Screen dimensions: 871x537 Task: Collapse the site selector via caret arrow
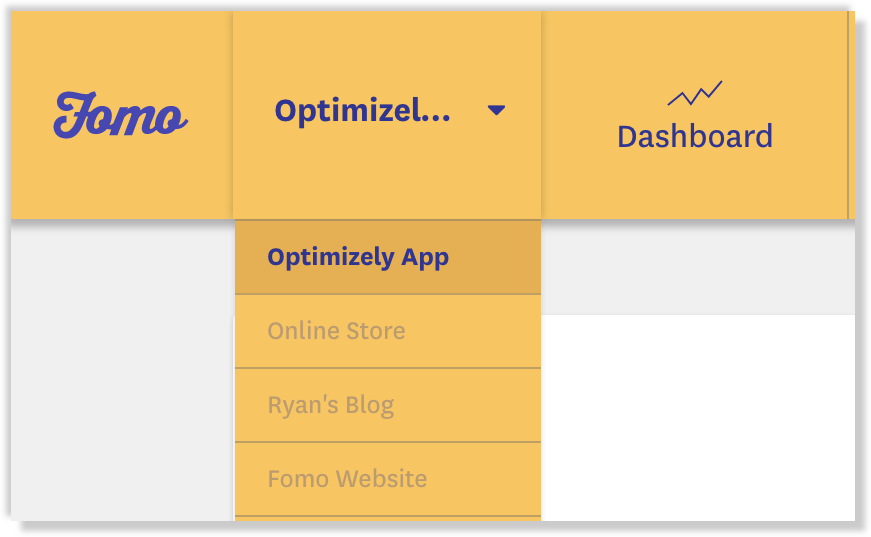[x=496, y=110]
